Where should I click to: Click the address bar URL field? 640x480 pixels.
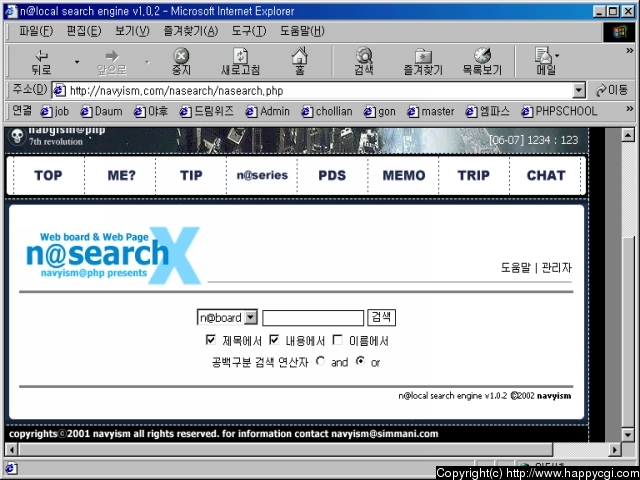(x=312, y=90)
